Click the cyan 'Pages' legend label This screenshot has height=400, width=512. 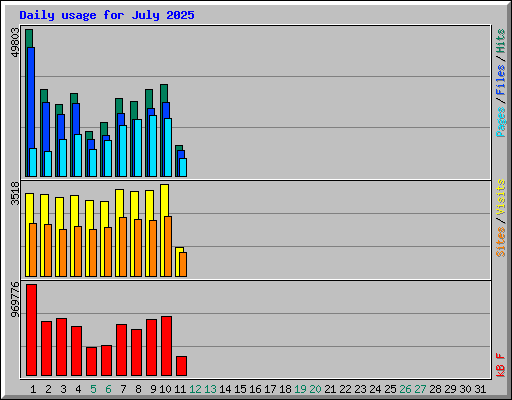[x=501, y=122]
